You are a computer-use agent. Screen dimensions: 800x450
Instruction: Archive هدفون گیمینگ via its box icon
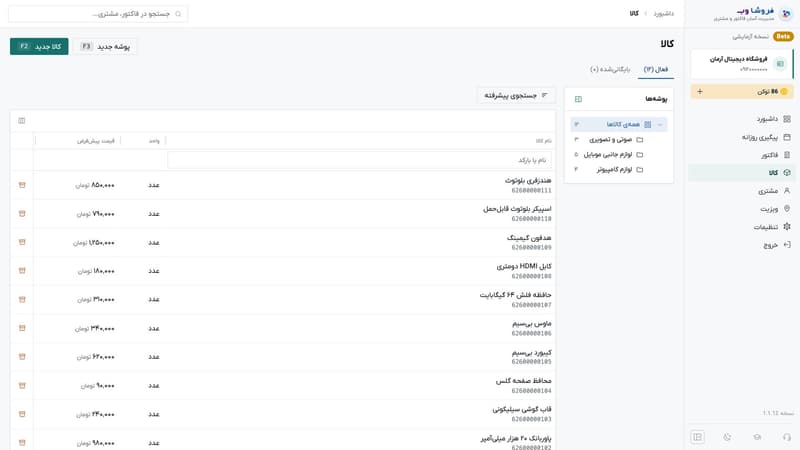point(22,242)
